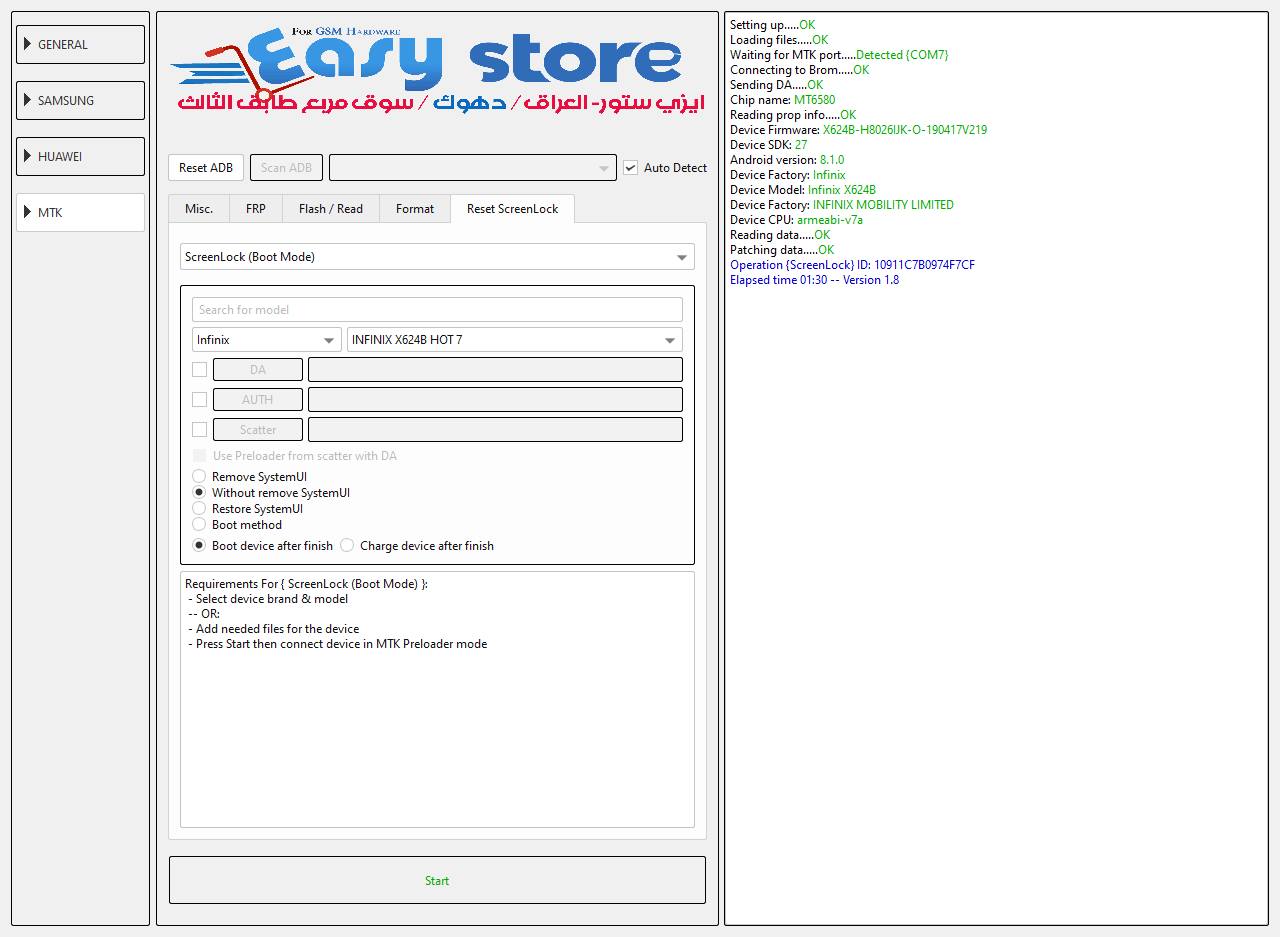Open the INFINIX X624B HOT 7 model dropdown
The height and width of the screenshot is (937, 1280).
click(x=515, y=340)
